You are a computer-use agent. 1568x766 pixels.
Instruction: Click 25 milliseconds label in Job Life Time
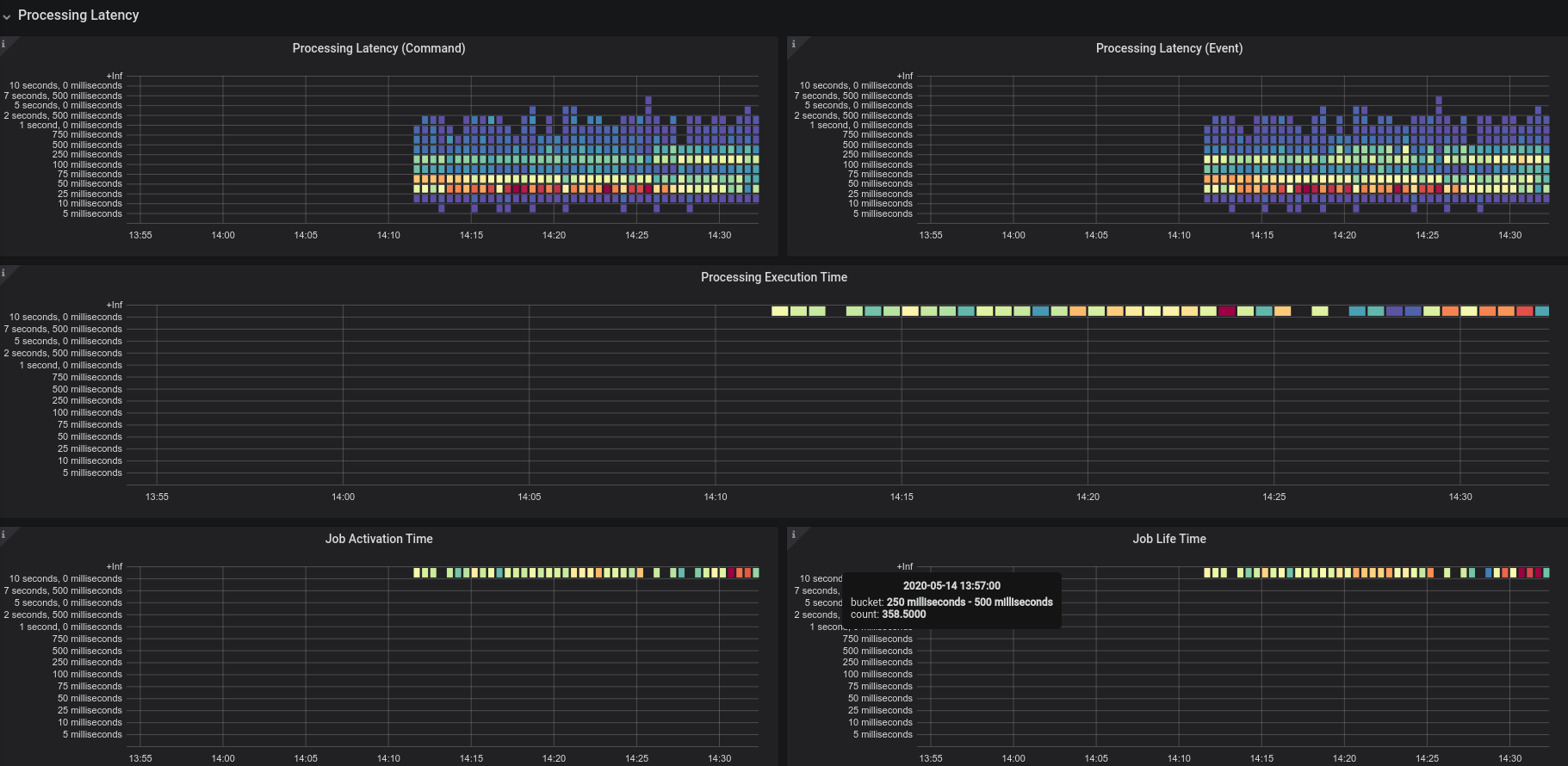point(880,710)
